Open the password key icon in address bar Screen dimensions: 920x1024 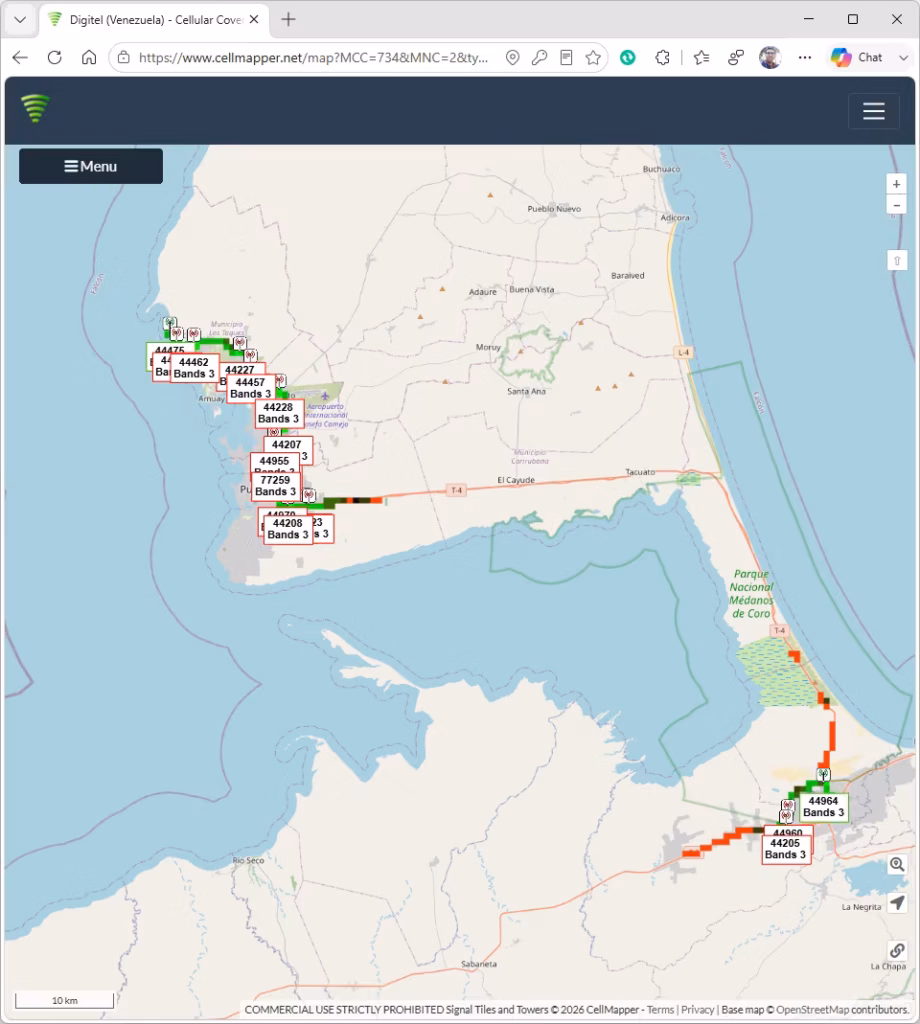[539, 57]
